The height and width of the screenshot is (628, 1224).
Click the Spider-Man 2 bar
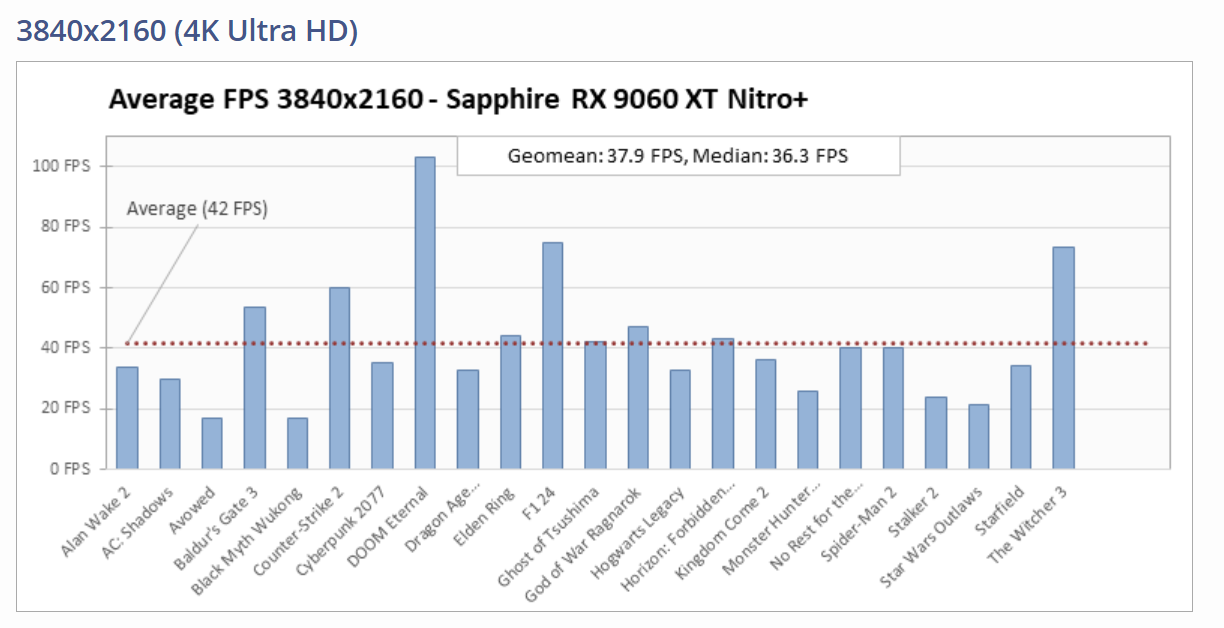point(893,408)
